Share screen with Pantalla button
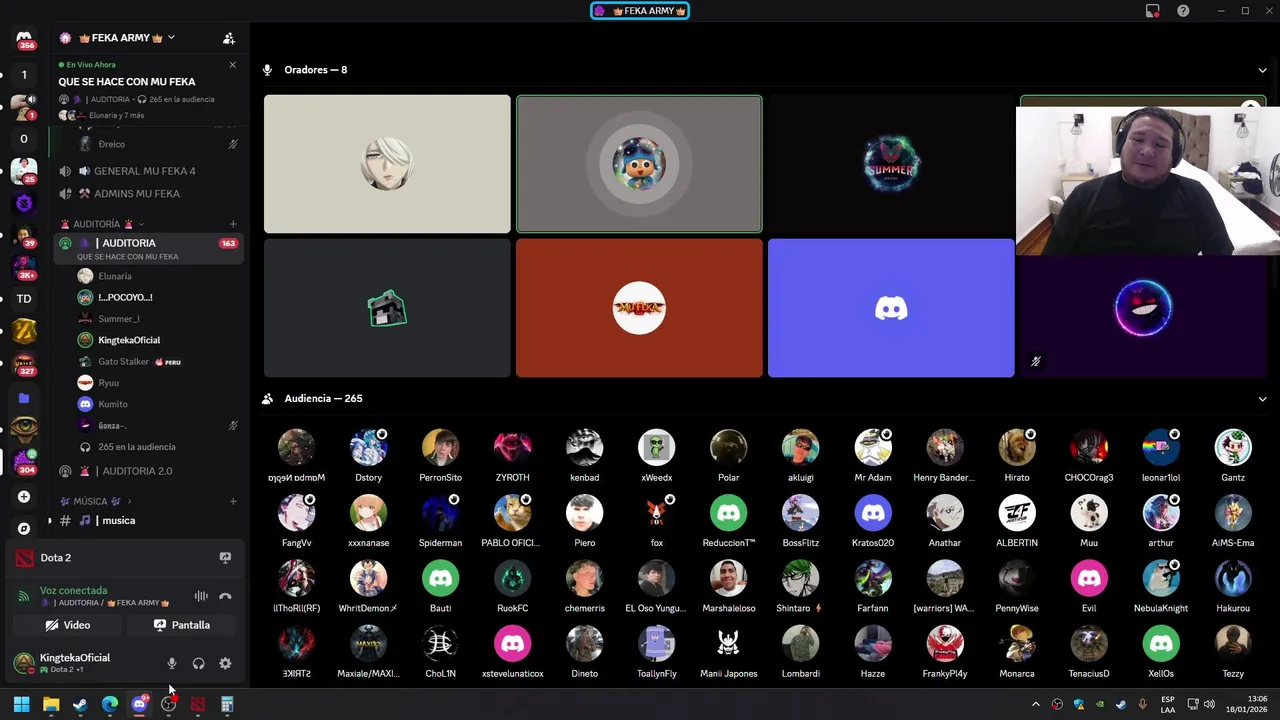 click(x=181, y=625)
